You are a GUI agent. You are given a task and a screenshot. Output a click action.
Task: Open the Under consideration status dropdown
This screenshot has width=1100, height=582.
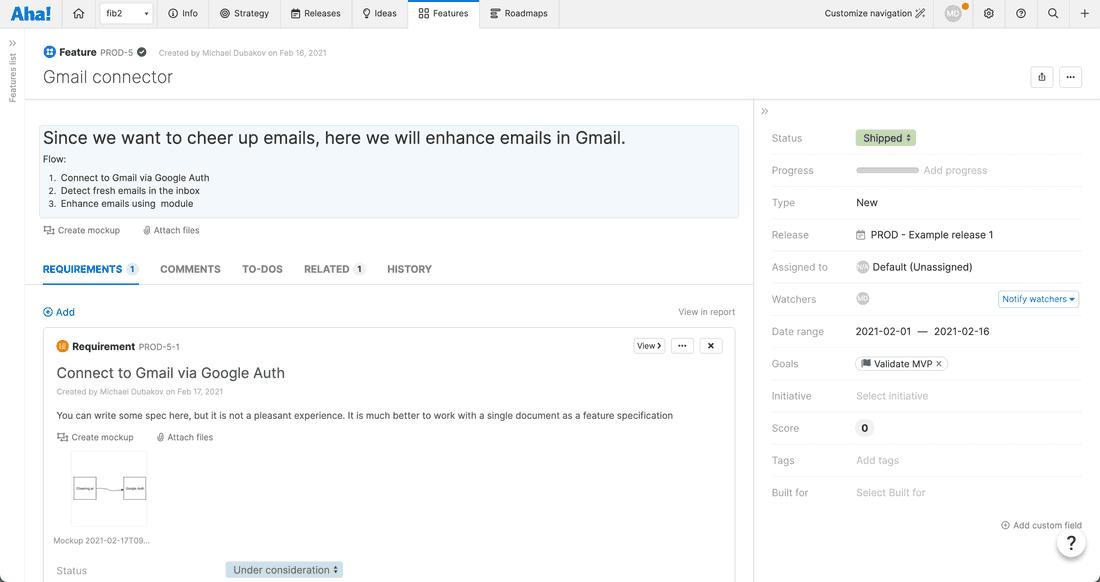coord(282,568)
